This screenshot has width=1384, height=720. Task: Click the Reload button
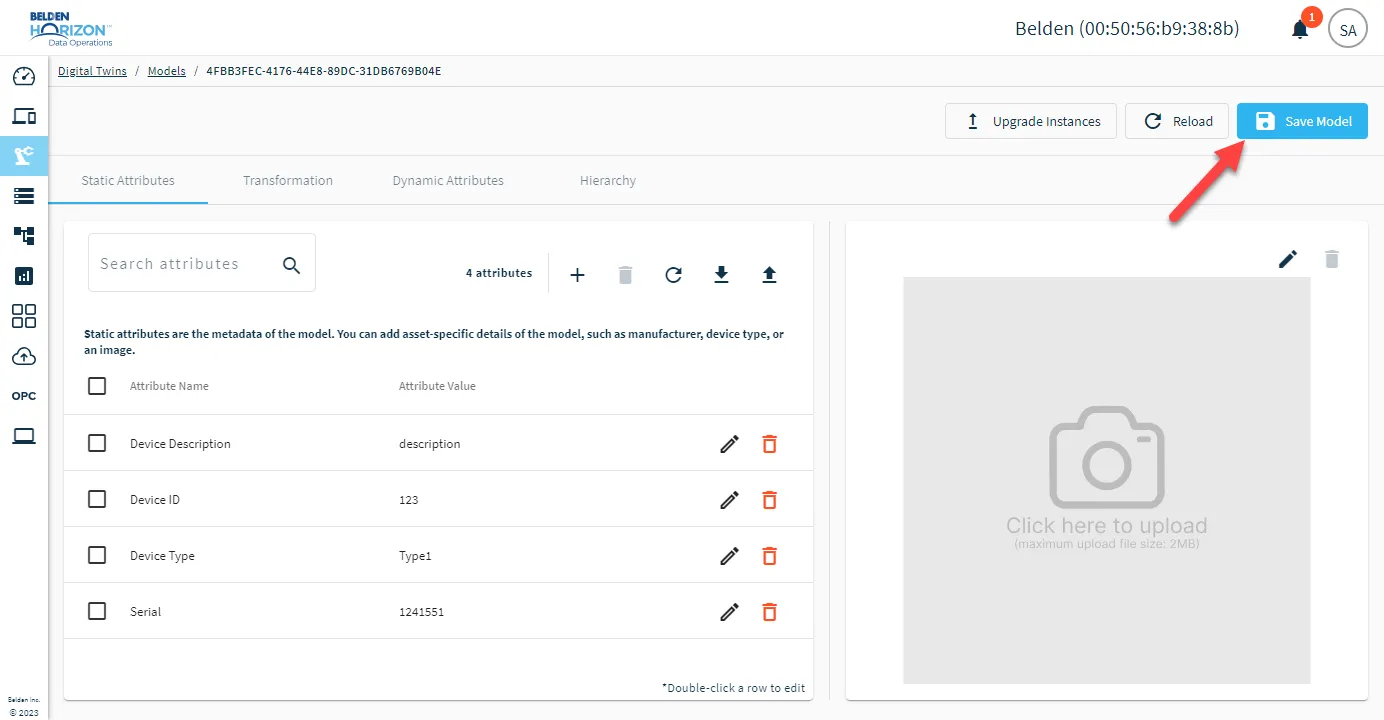tap(1177, 121)
